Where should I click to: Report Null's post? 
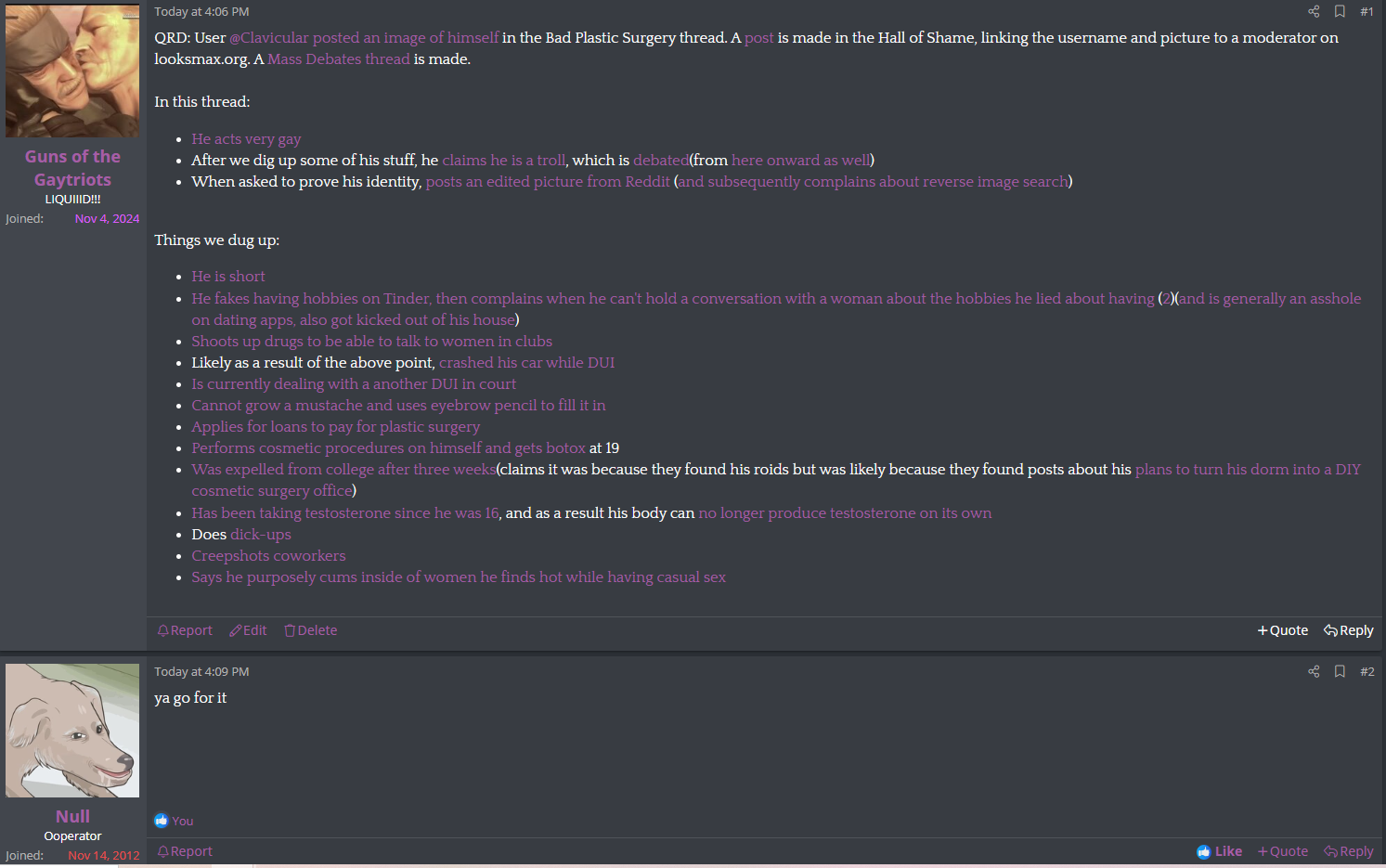[x=185, y=851]
